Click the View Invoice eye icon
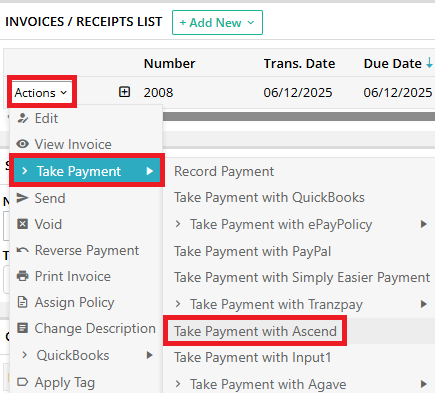Image resolution: width=435 pixels, height=393 pixels. tap(23, 144)
